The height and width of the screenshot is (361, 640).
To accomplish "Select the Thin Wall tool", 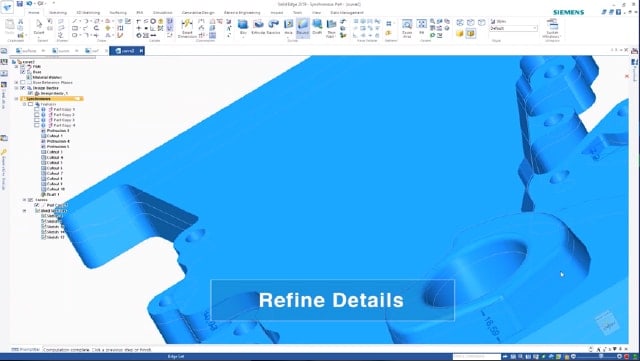I will tap(331, 28).
